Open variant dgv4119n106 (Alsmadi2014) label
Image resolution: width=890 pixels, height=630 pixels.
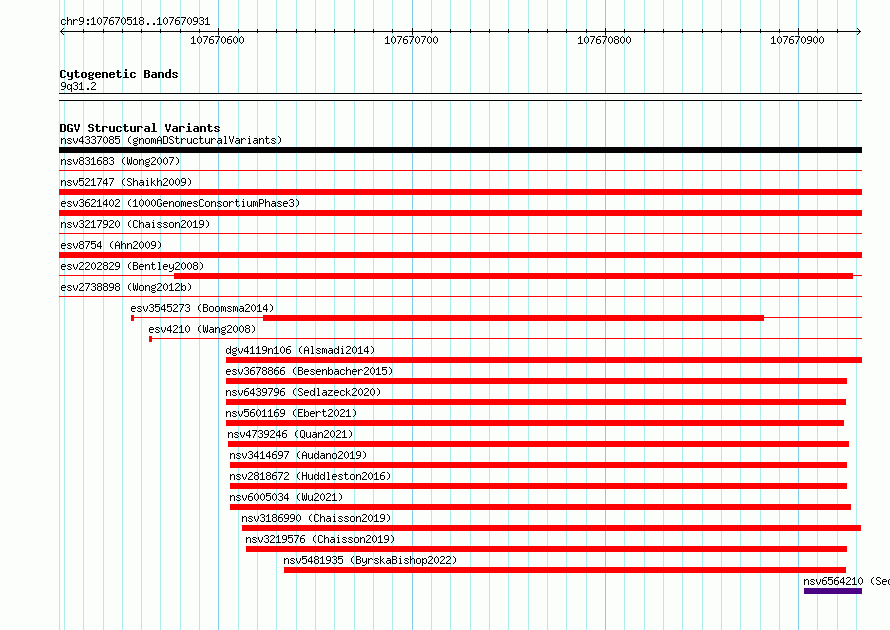[x=300, y=350]
